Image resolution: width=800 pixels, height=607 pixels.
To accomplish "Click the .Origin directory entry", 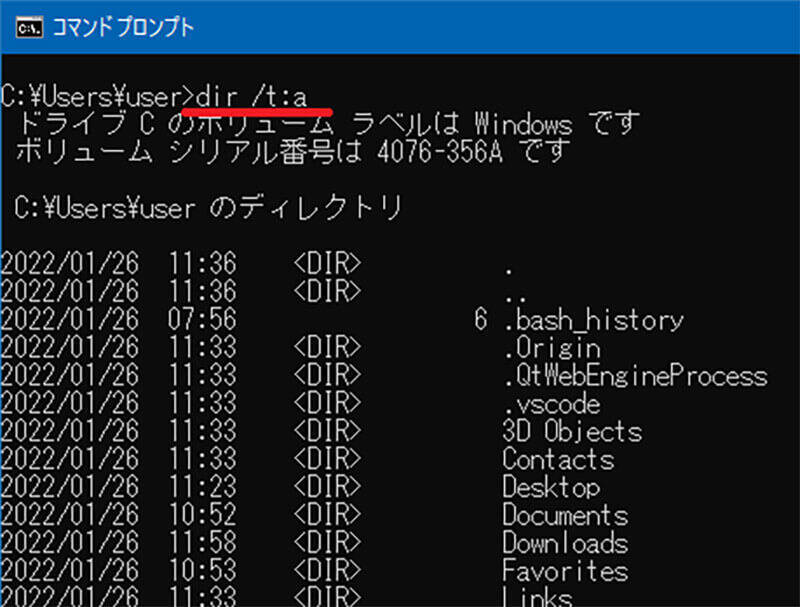I will pyautogui.click(x=551, y=348).
